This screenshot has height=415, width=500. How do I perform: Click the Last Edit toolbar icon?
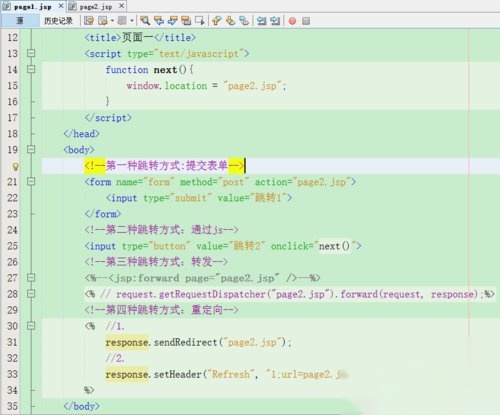pyautogui.click(x=89, y=21)
